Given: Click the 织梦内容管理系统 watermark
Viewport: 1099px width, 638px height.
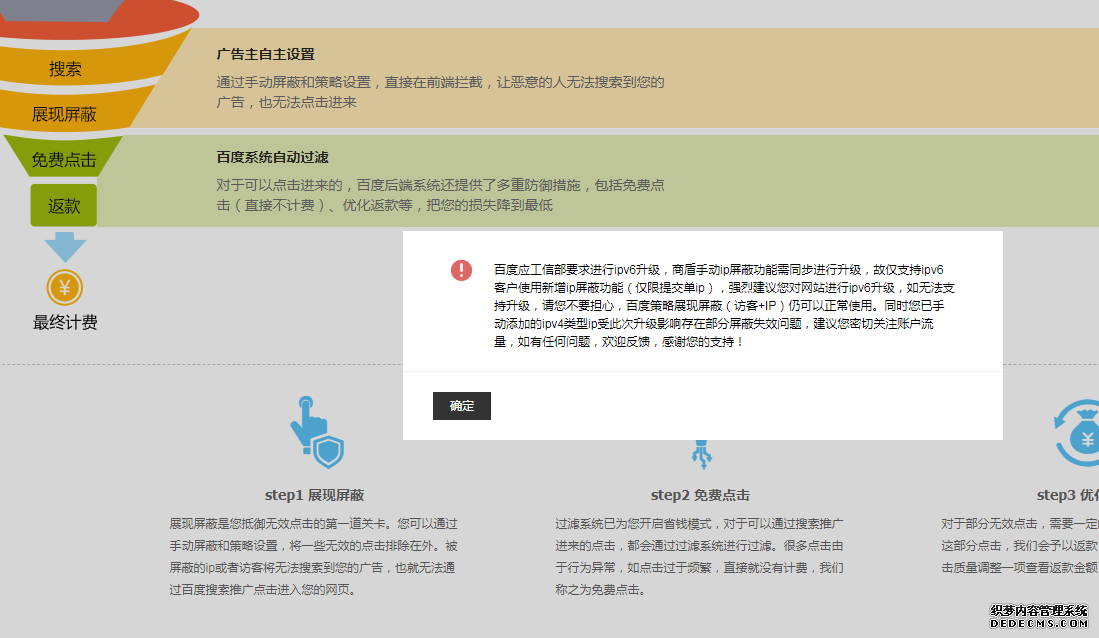Looking at the screenshot, I should (x=1038, y=610).
